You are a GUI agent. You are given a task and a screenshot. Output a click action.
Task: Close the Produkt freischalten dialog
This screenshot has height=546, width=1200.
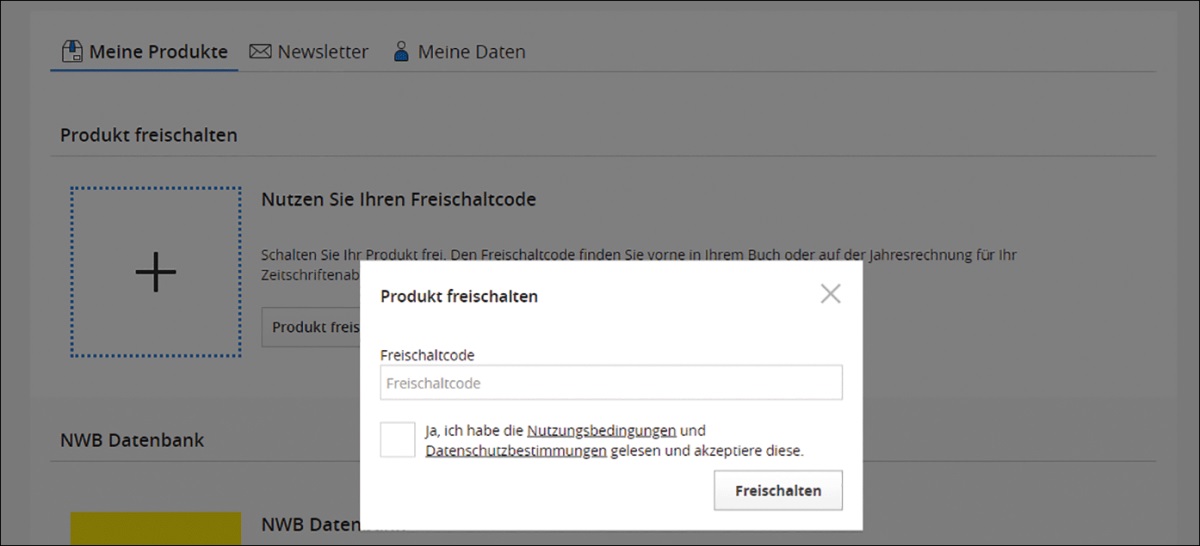(x=830, y=294)
